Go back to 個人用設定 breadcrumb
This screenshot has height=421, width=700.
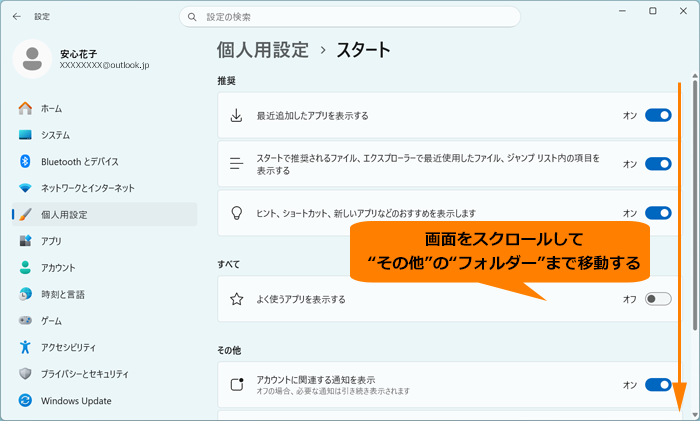[262, 50]
